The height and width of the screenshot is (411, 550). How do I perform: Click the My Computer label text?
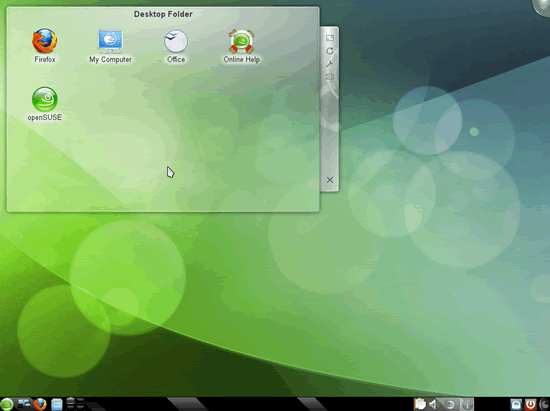click(x=110, y=60)
